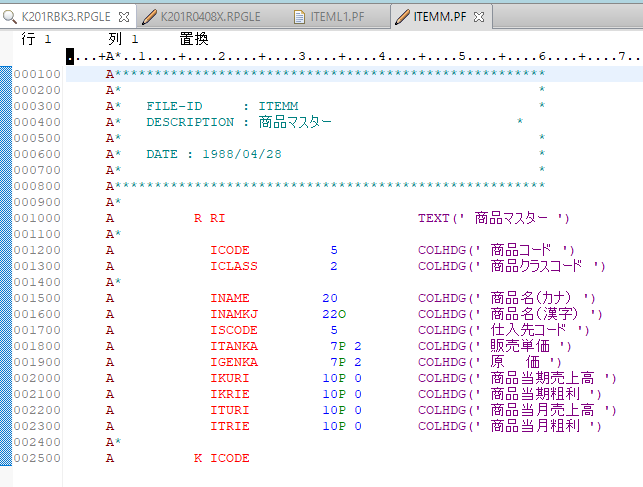Click the 22O length of INAMKJ
The width and height of the screenshot is (643, 487).
334,314
